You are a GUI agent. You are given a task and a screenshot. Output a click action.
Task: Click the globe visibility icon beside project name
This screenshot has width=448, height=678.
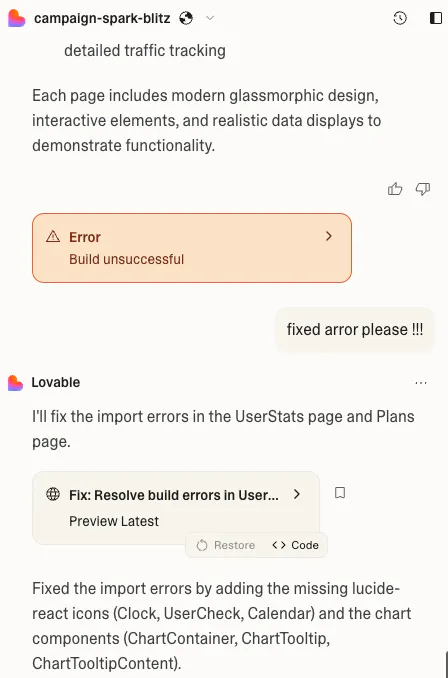[x=186, y=18]
